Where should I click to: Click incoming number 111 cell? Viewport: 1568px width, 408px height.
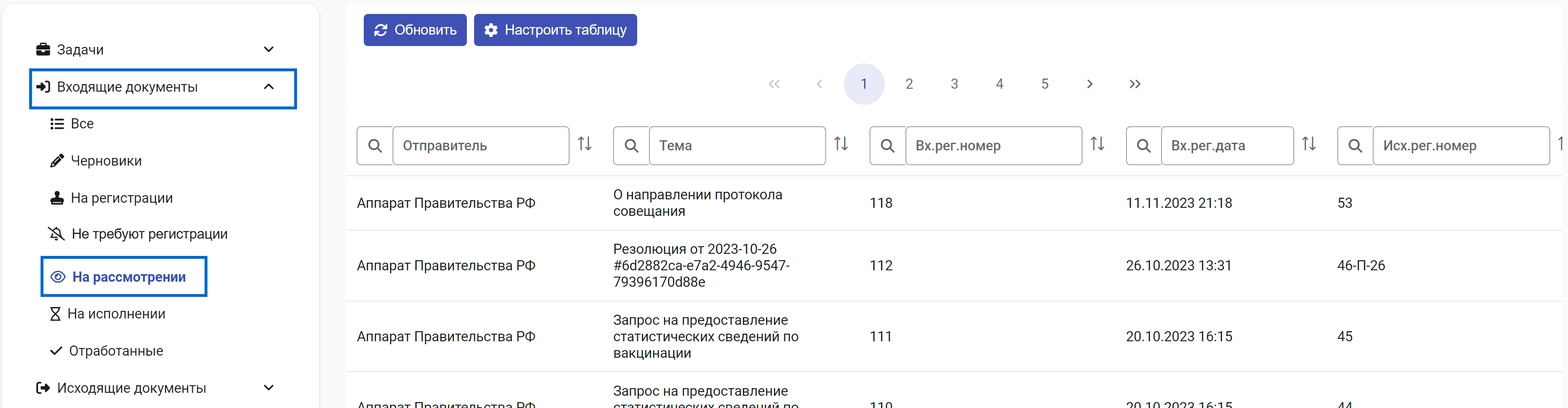pyautogui.click(x=881, y=337)
